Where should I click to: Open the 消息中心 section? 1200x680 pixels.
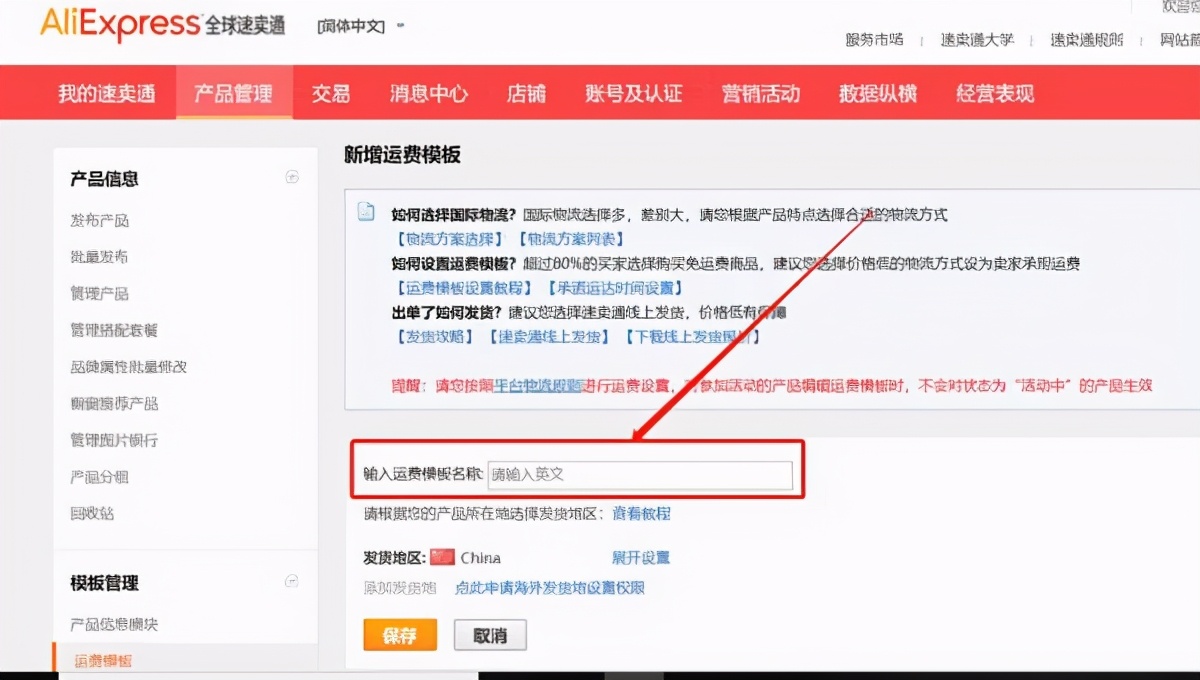(426, 92)
